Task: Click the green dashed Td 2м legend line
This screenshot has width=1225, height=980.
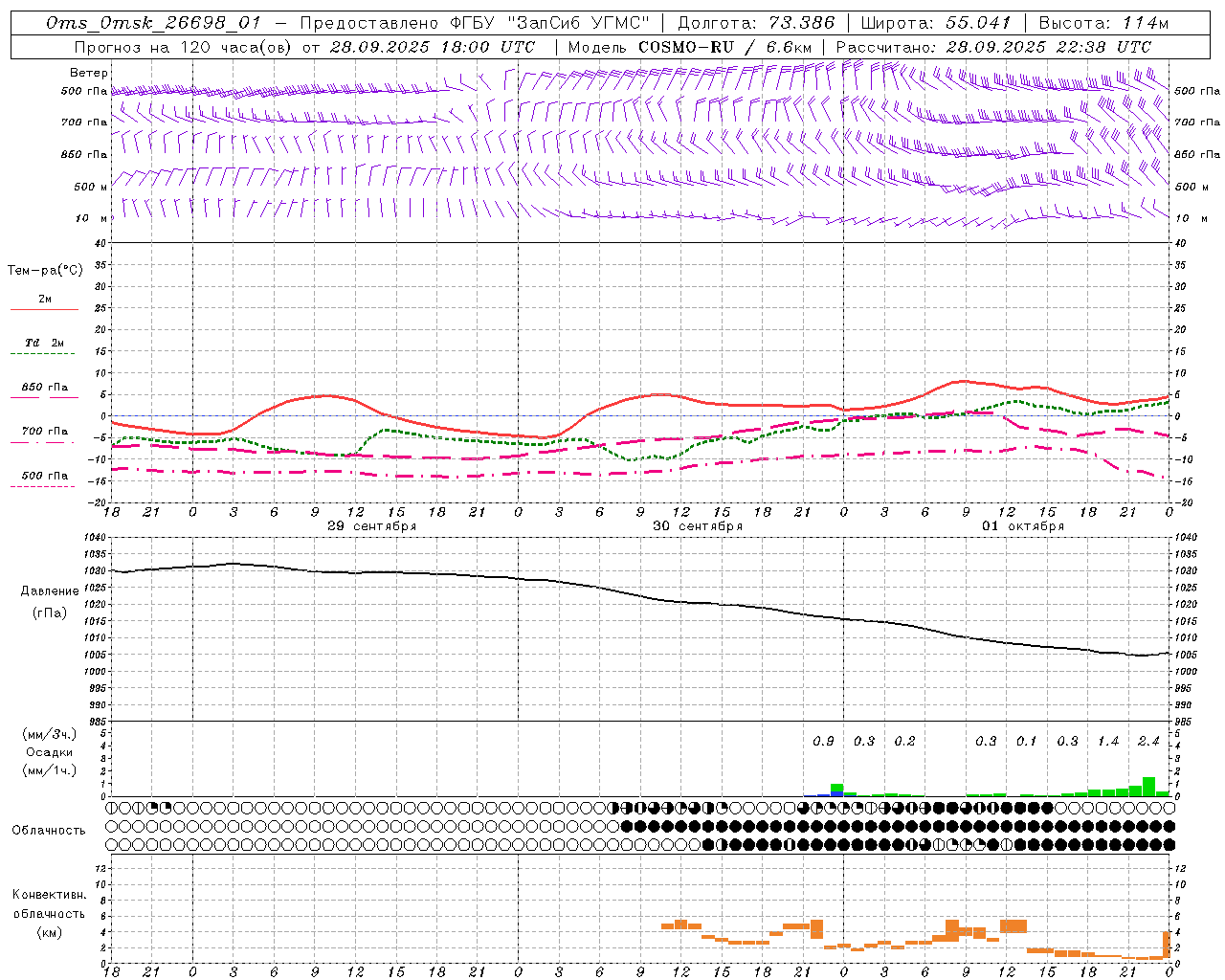Action: [42, 353]
